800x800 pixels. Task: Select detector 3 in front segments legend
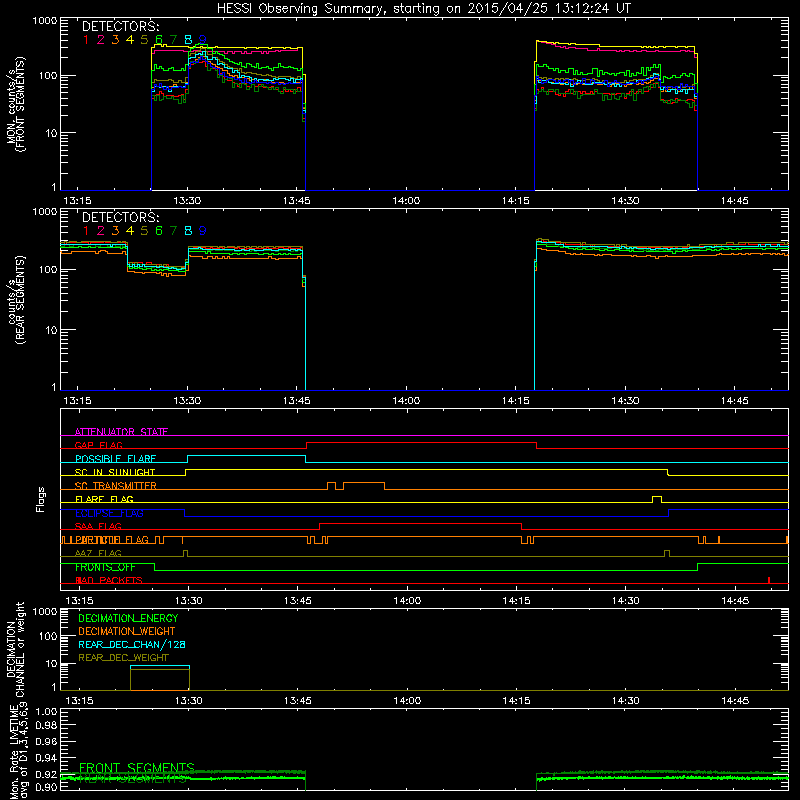tap(115, 40)
